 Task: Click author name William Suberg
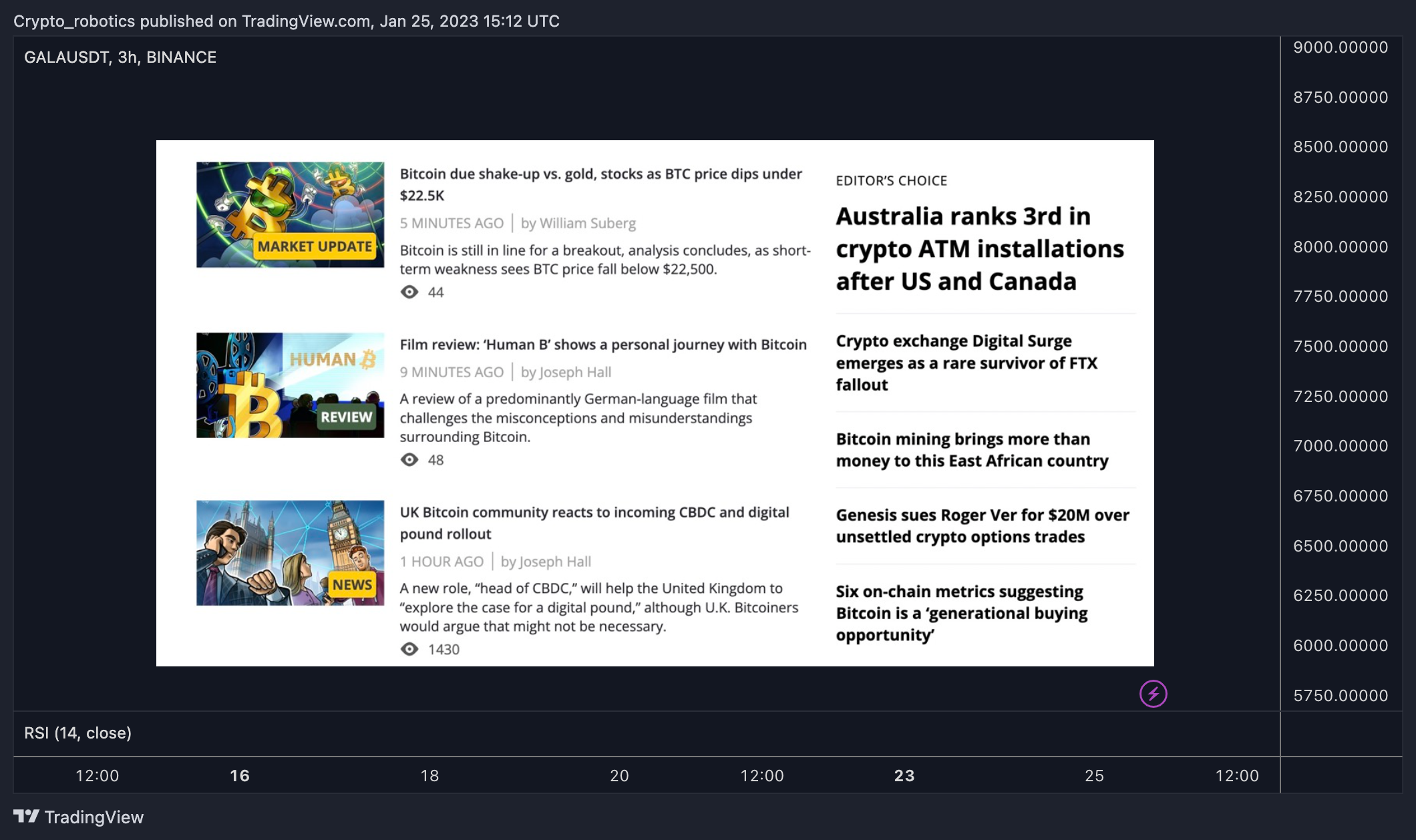click(x=588, y=223)
